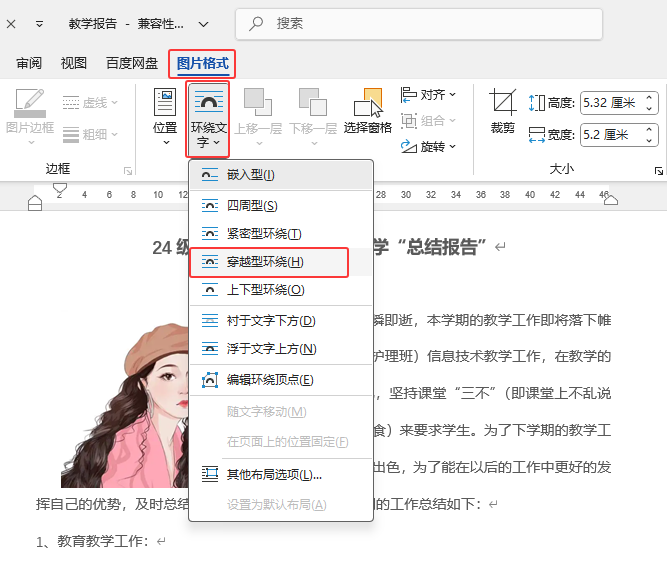
Task: Select In Front of Text 浮于文字上方(N)
Action: point(281,349)
